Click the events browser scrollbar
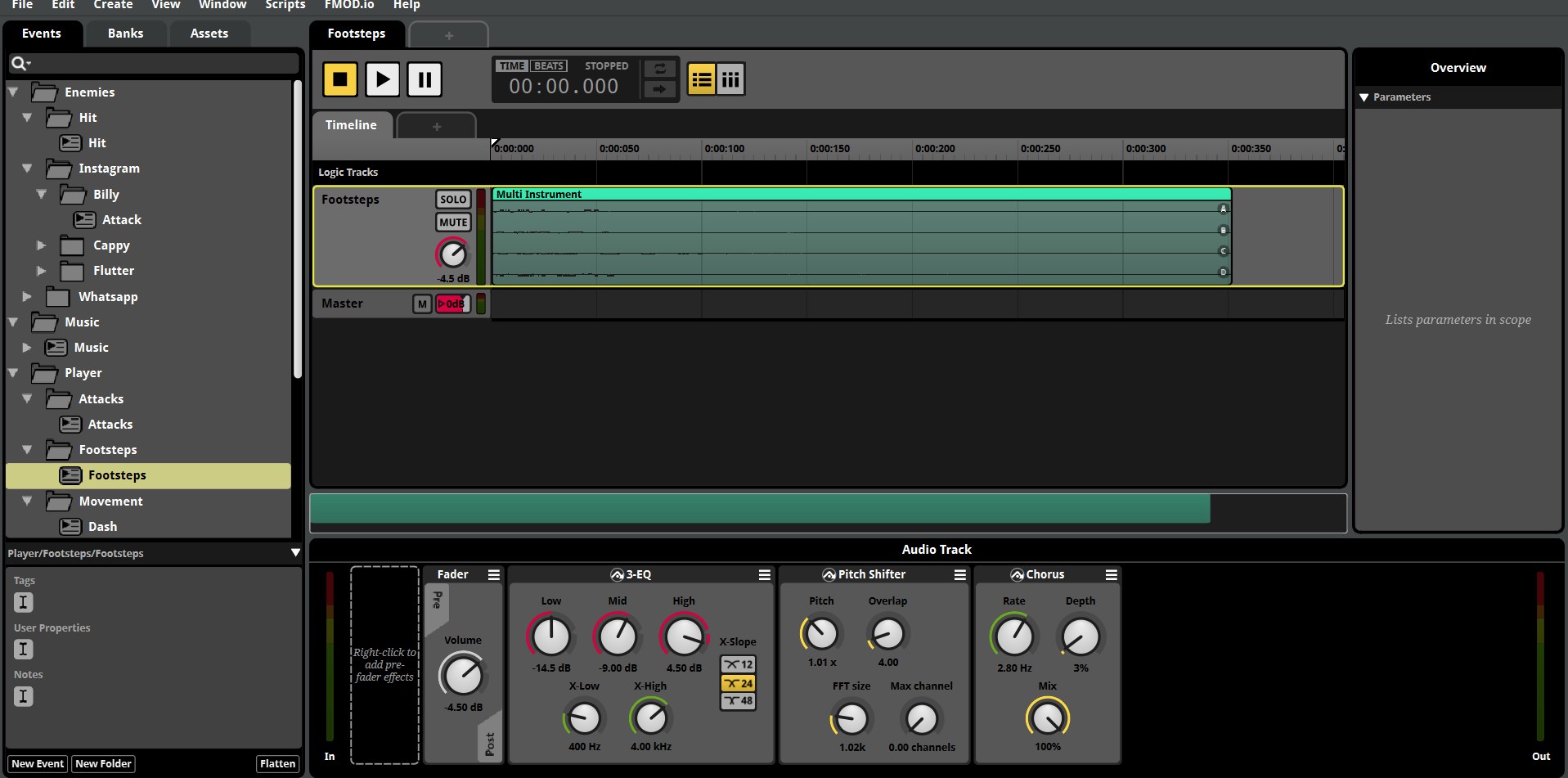Image resolution: width=1568 pixels, height=778 pixels. (298, 229)
